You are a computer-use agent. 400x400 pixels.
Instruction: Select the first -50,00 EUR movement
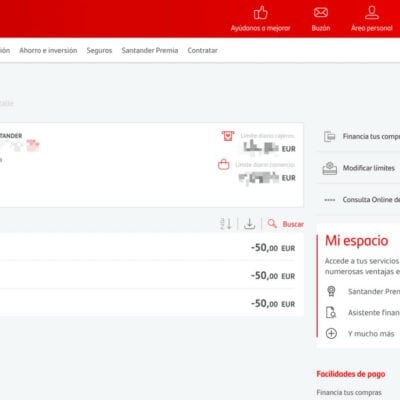coord(152,247)
